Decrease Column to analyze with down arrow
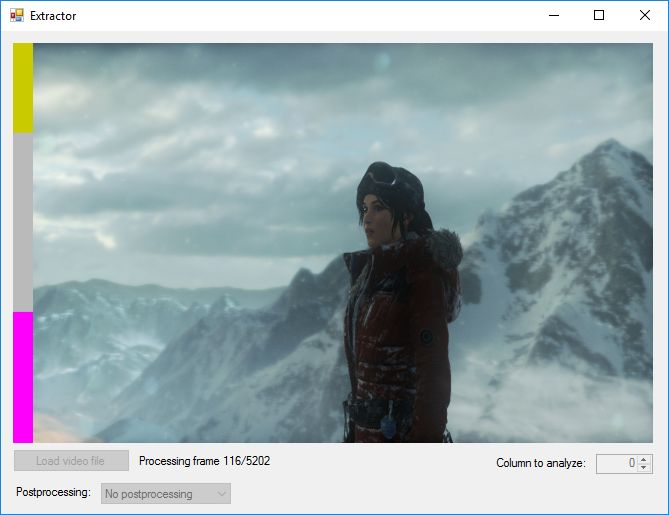This screenshot has width=669, height=515. (x=643, y=468)
